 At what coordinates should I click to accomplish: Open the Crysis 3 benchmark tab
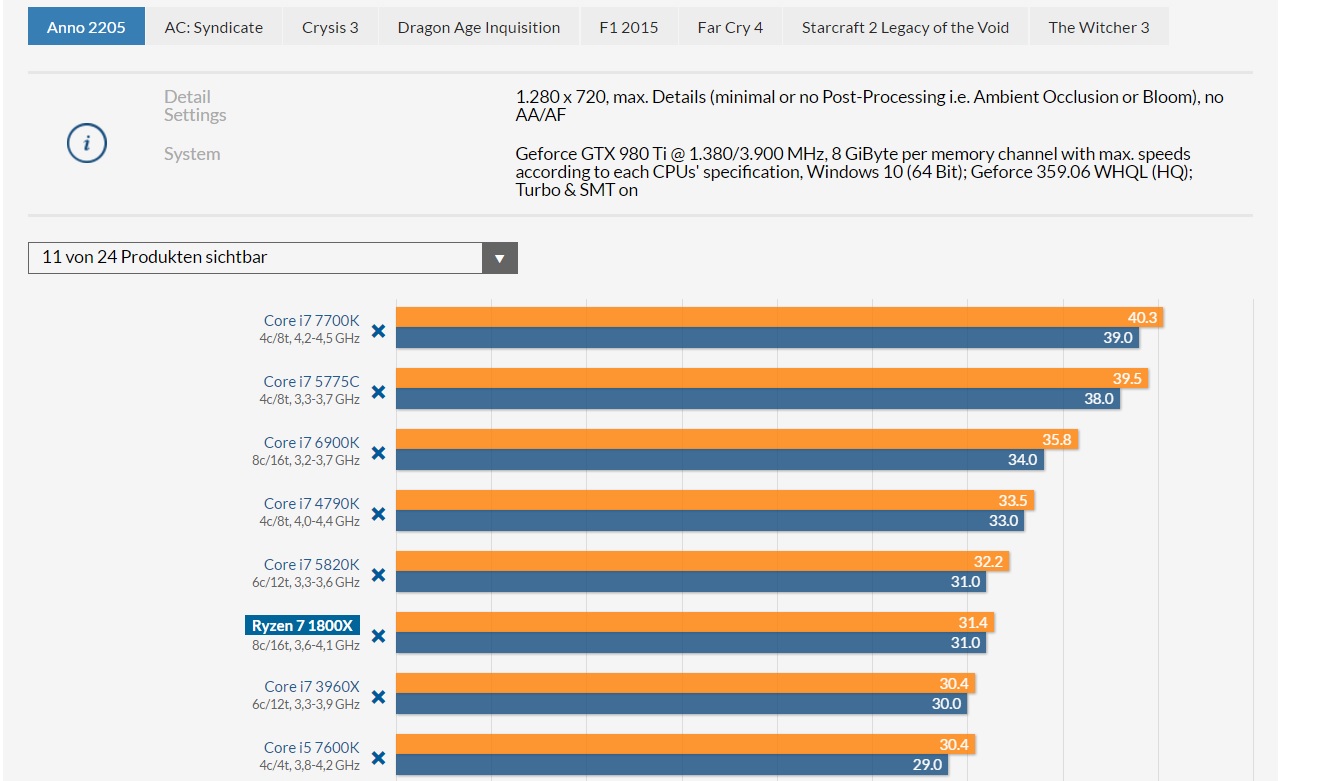point(330,27)
